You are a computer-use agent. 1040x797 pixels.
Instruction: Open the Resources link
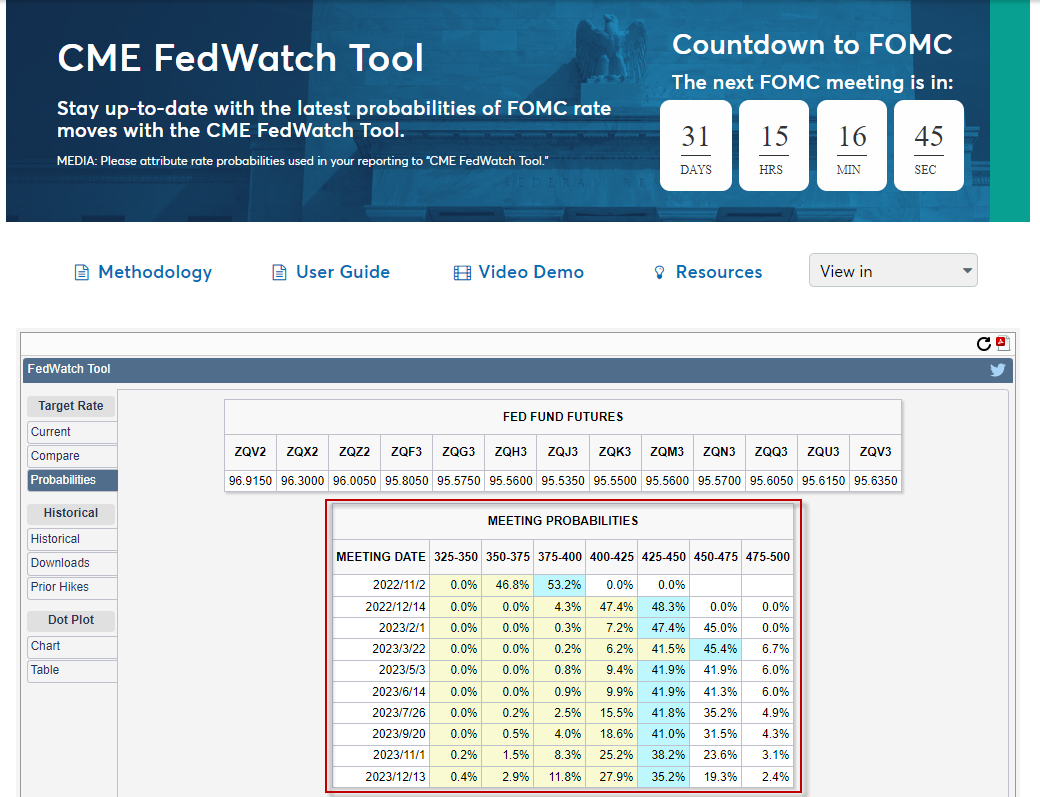click(x=719, y=272)
